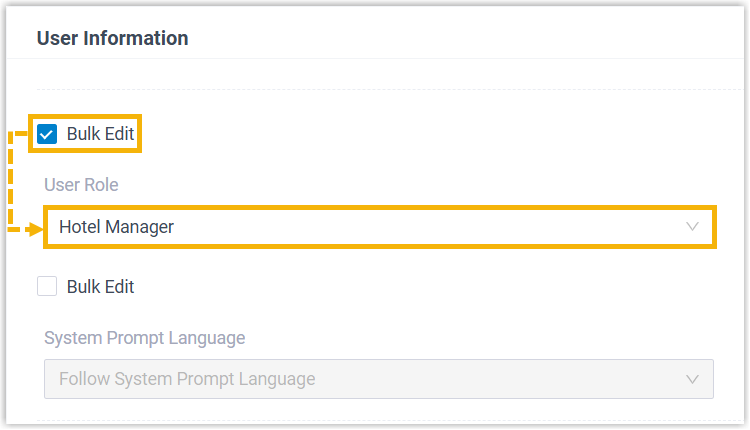Click the System Prompt Language field label
Viewport: 750px width, 430px height.
144,338
